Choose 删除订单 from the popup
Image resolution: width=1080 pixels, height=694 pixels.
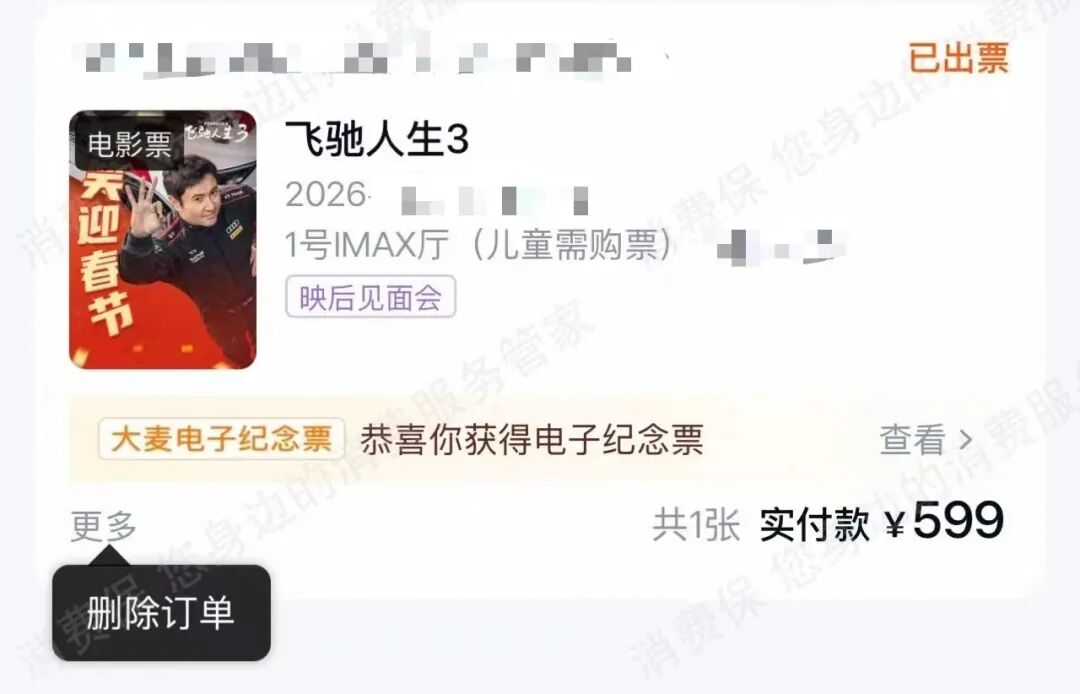coord(161,613)
